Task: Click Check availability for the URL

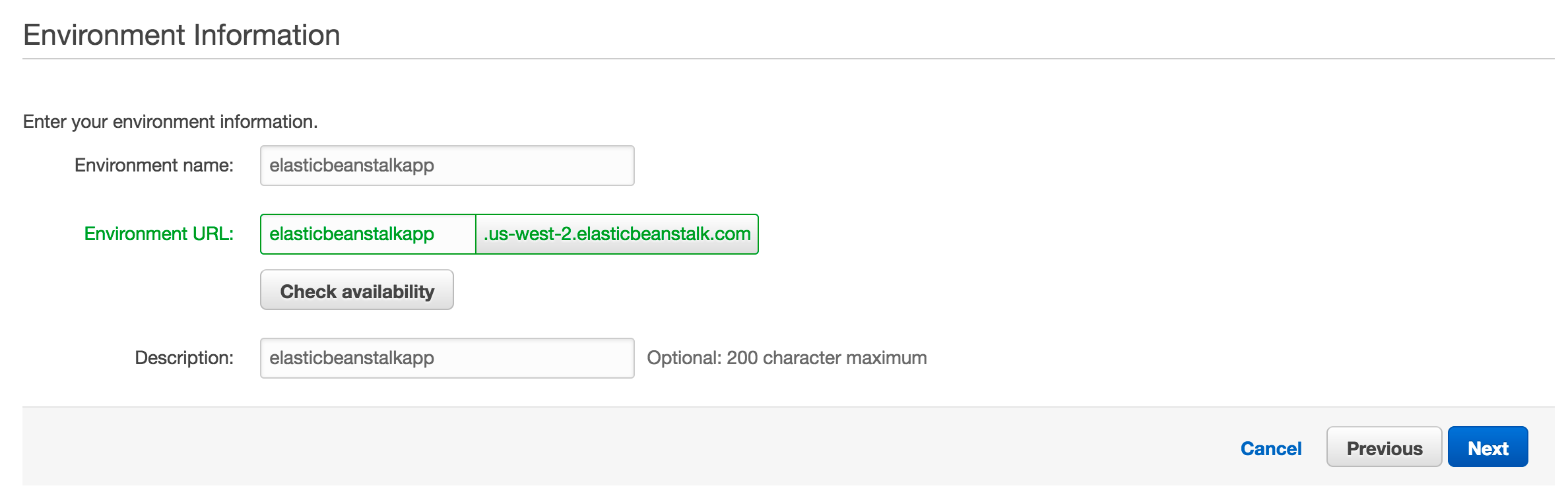Action: [356, 290]
